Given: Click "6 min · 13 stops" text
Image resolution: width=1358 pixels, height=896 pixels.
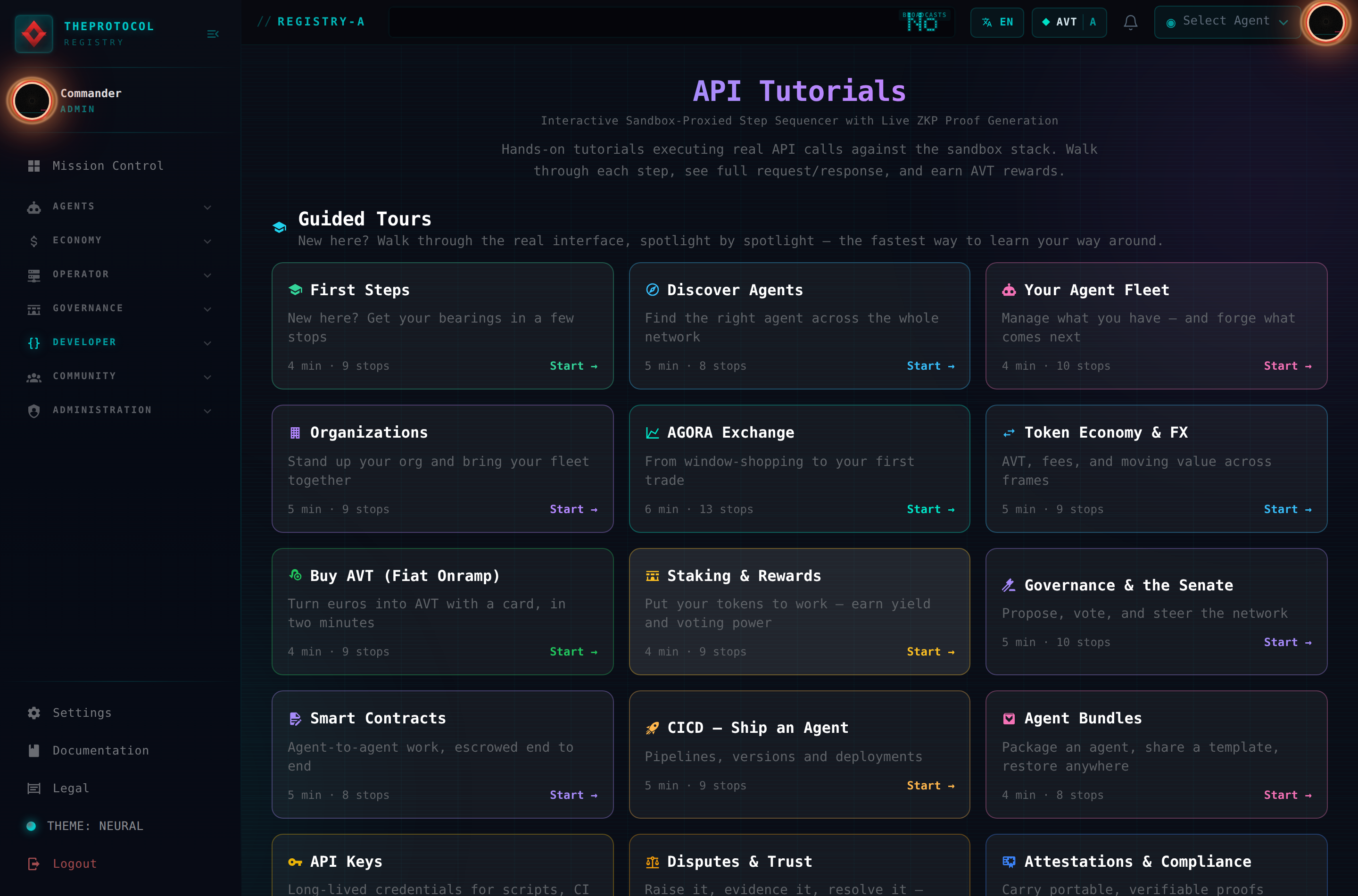Looking at the screenshot, I should pyautogui.click(x=699, y=509).
